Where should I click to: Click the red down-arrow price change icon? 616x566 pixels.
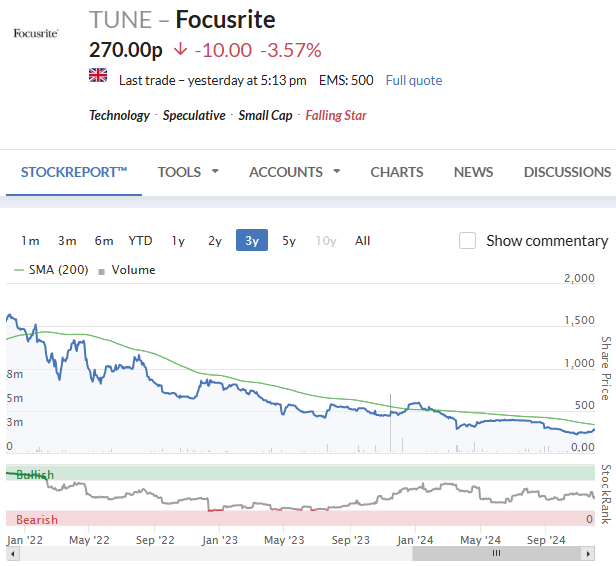tap(180, 49)
